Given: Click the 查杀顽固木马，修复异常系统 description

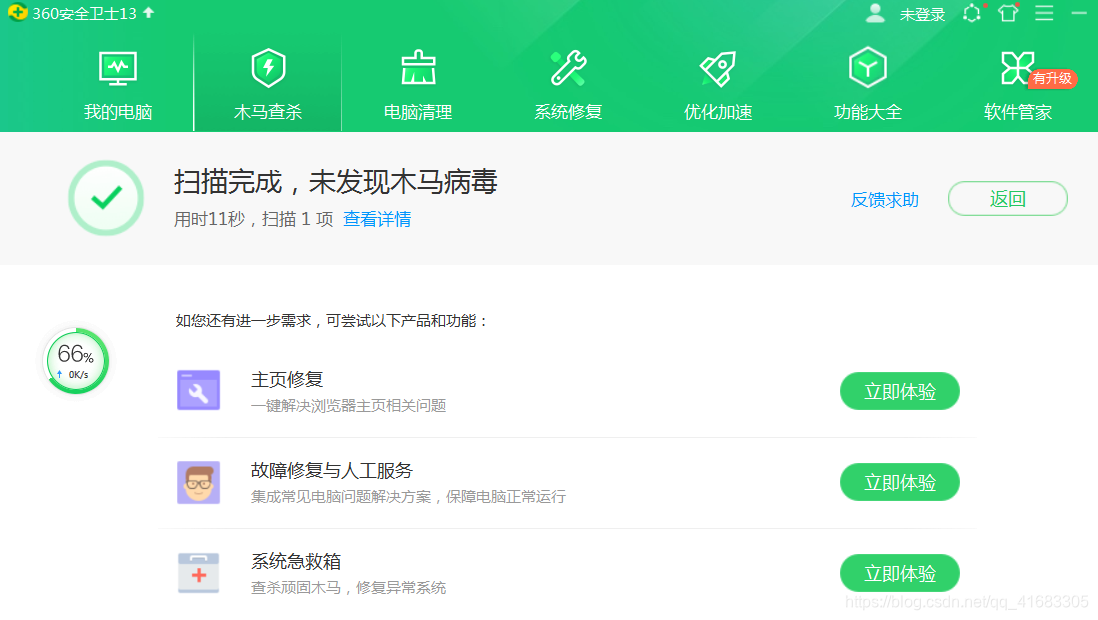Looking at the screenshot, I should (349, 588).
